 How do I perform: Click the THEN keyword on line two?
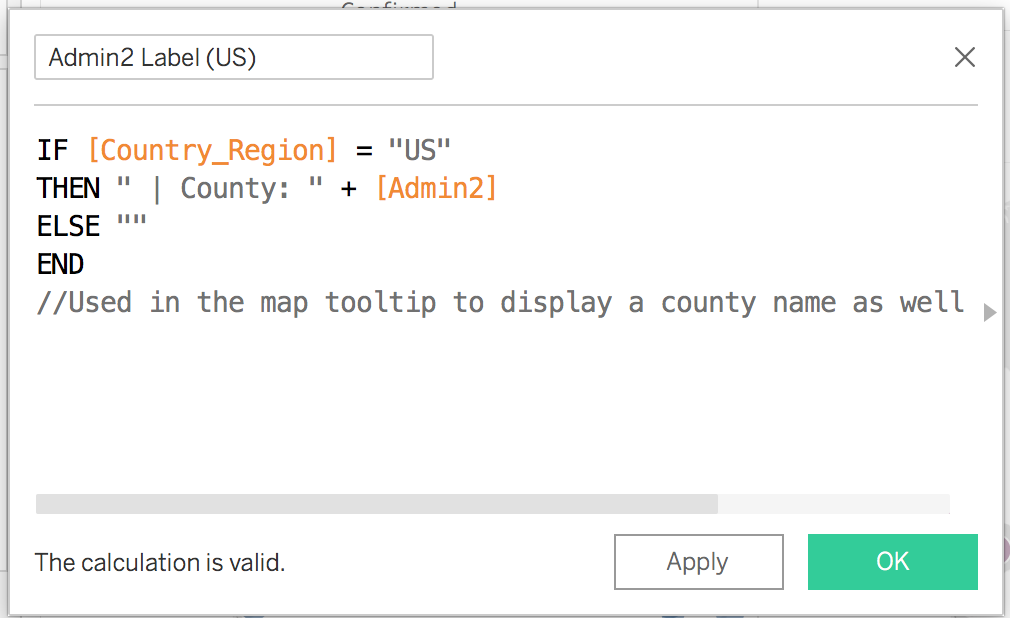click(68, 187)
